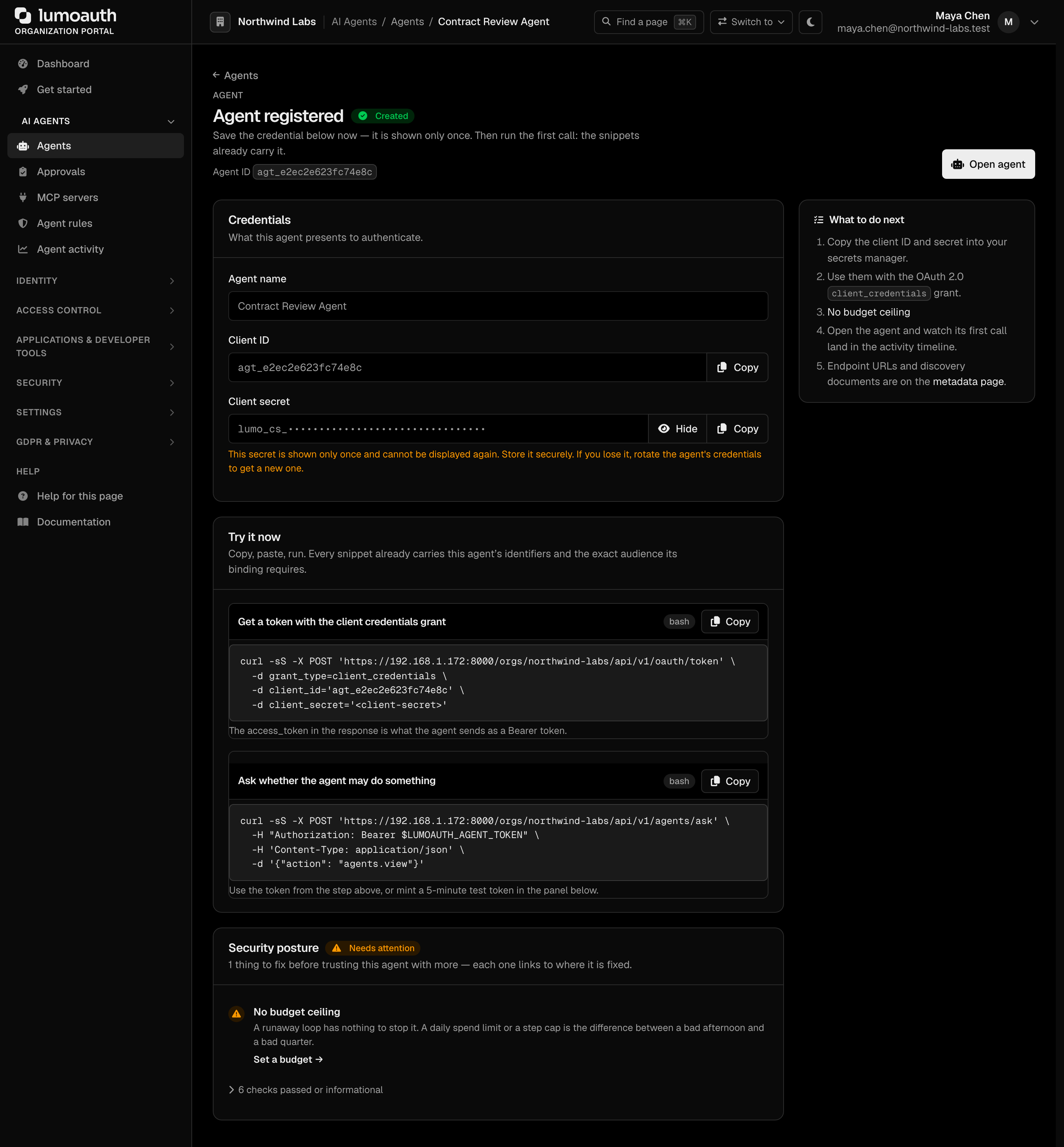
Task: Expand the GDPR & PRIVACY section
Action: tap(96, 442)
